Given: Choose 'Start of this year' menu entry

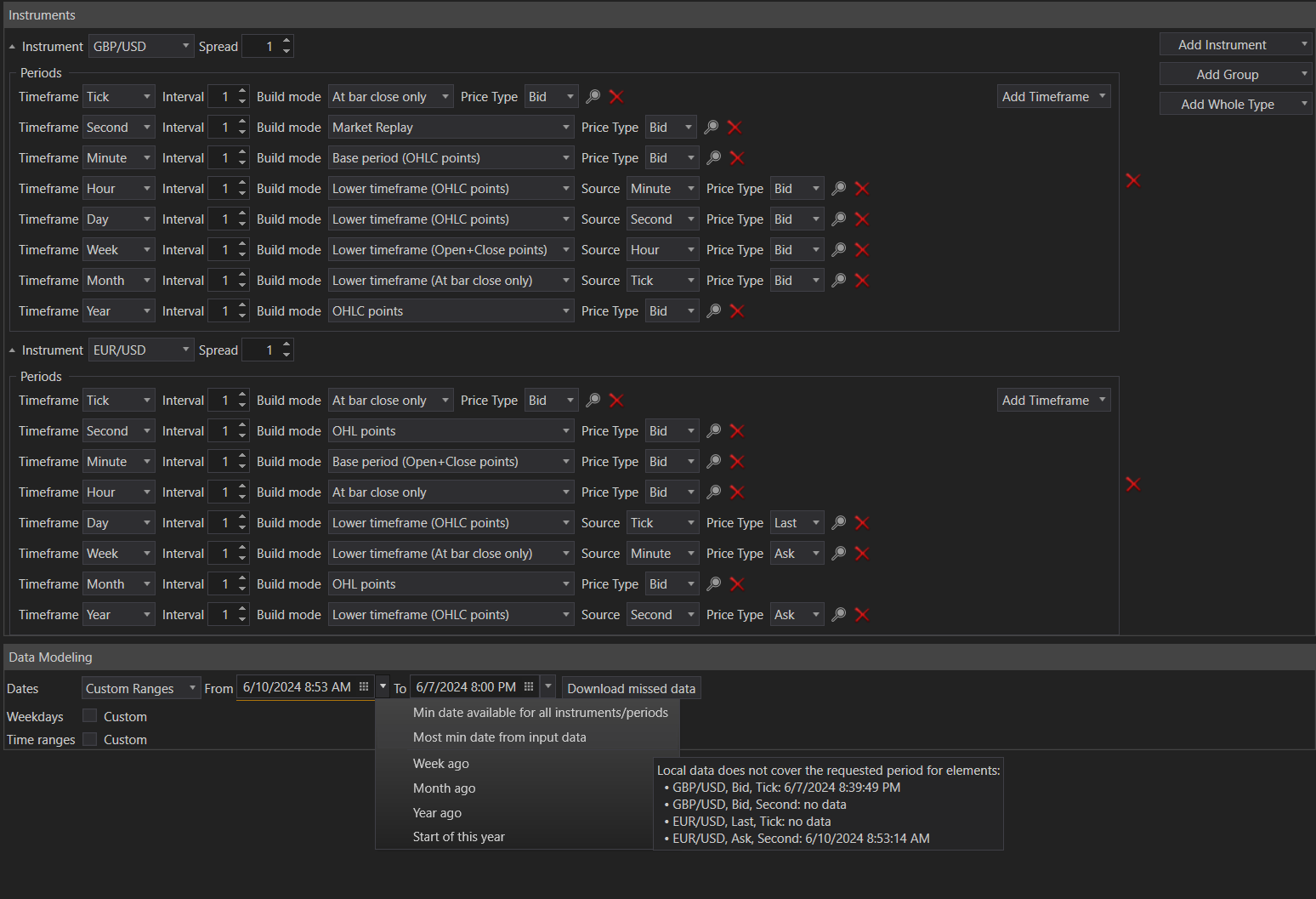Looking at the screenshot, I should [x=459, y=837].
